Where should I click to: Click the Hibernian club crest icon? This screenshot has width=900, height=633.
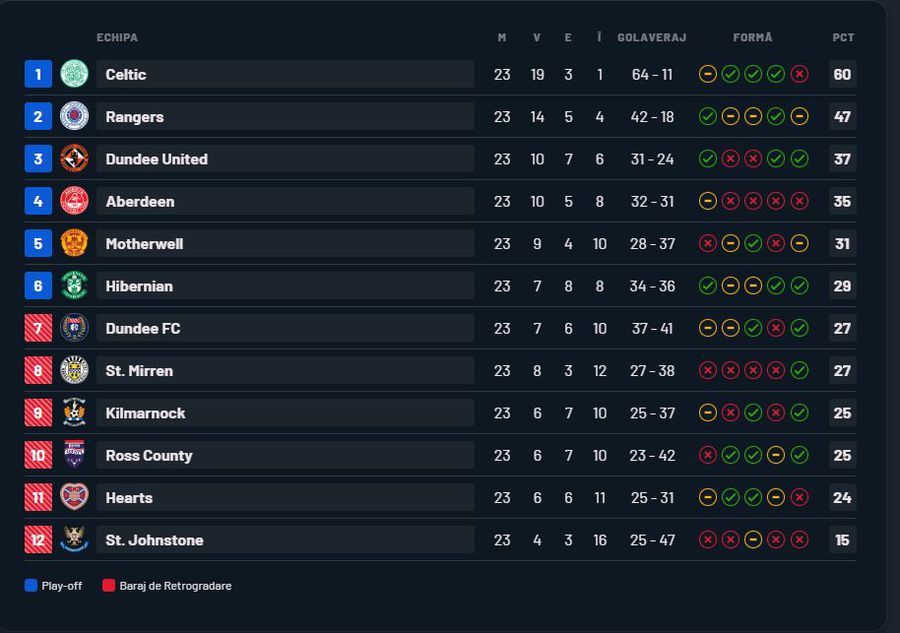tap(74, 286)
